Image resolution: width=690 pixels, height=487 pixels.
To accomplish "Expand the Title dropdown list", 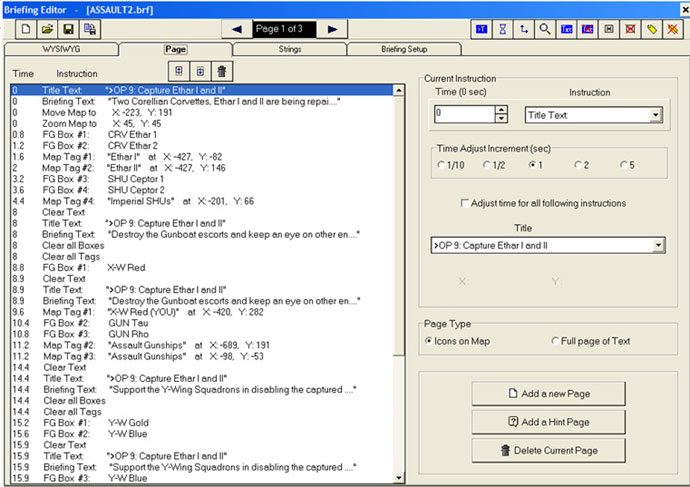I will click(658, 245).
